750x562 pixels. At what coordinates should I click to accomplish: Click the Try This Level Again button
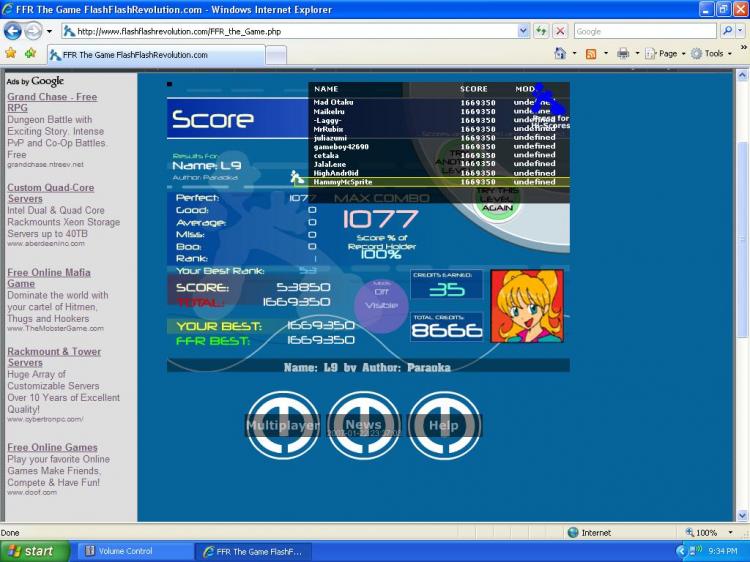[x=497, y=198]
